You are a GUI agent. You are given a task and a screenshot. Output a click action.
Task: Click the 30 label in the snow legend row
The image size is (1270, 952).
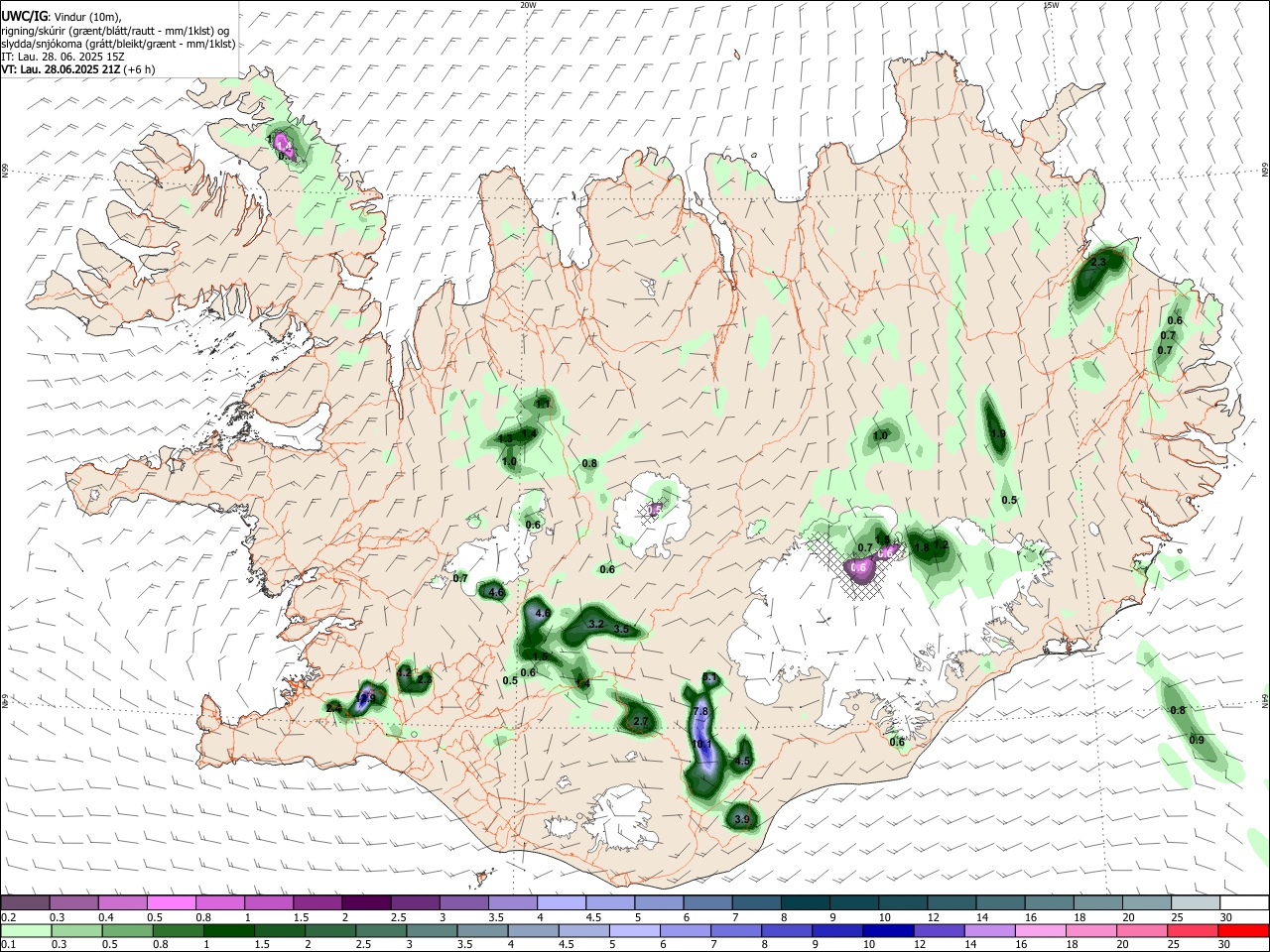(x=1226, y=917)
